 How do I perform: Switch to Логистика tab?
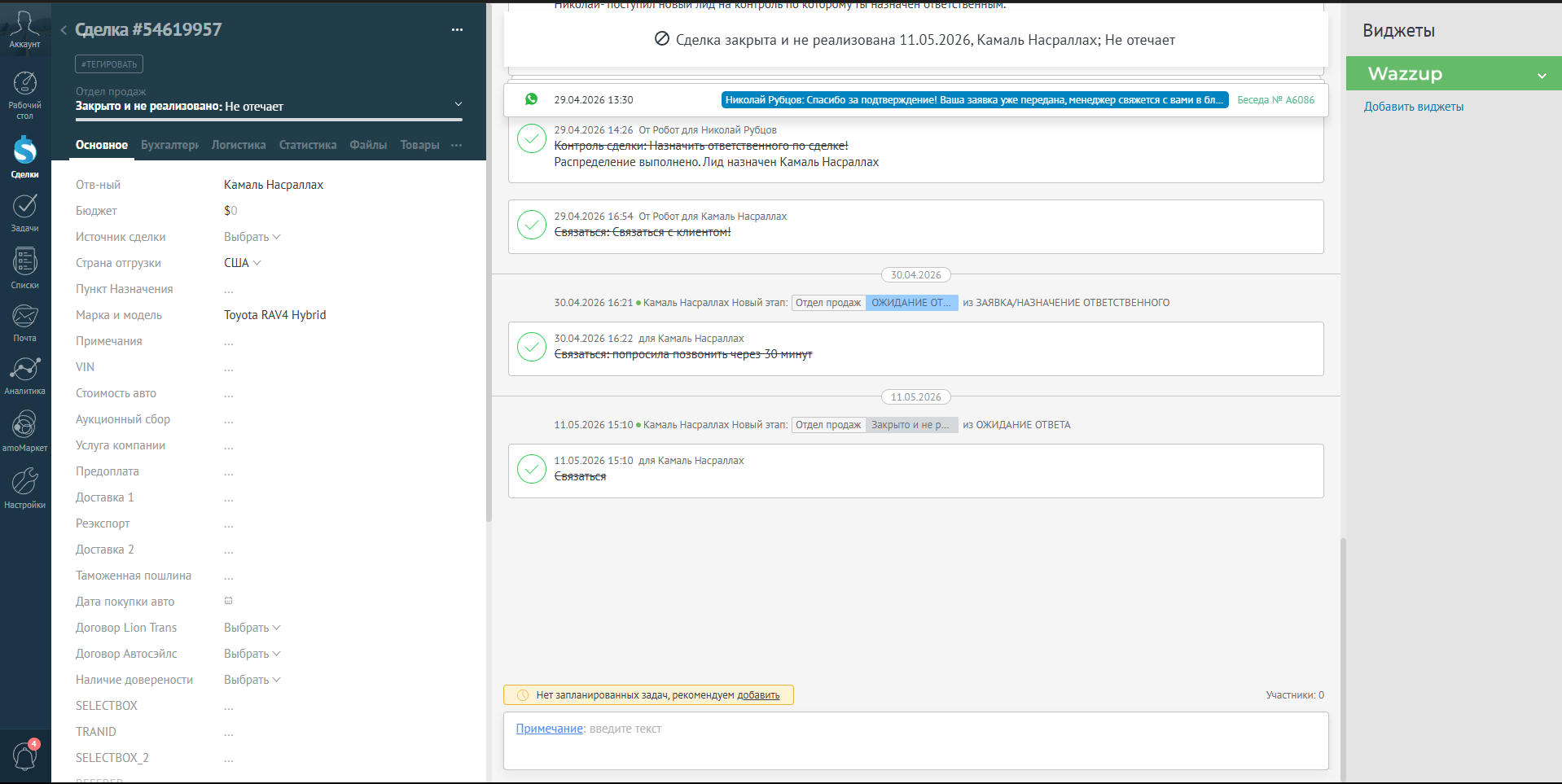[239, 145]
